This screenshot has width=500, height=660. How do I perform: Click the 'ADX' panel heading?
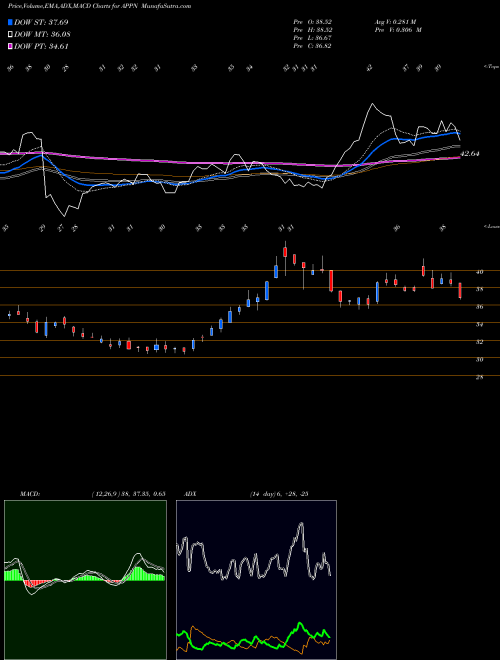pyautogui.click(x=190, y=494)
